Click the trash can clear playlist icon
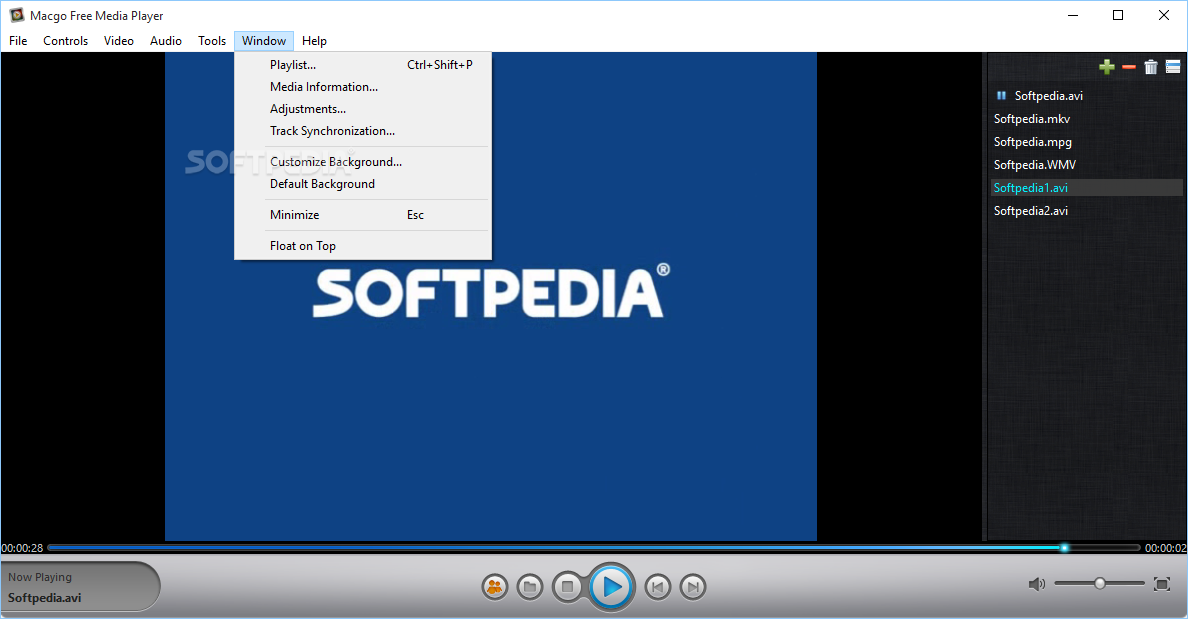The height and width of the screenshot is (619, 1188). point(1151,67)
